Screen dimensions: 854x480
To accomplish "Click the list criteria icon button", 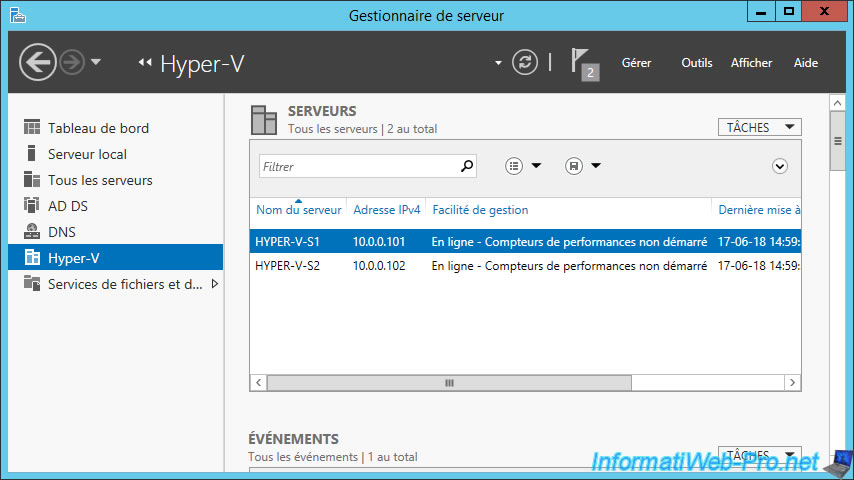I will (514, 166).
